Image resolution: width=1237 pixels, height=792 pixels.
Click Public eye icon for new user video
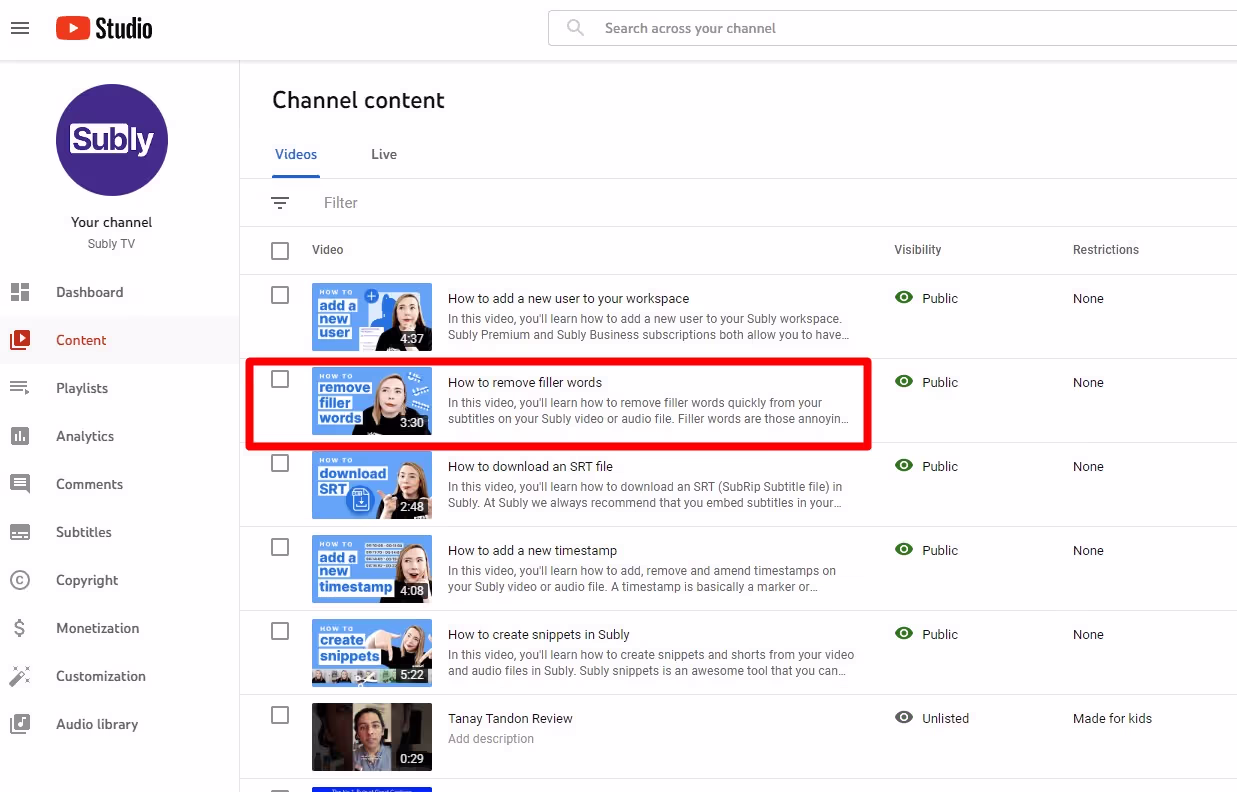click(904, 297)
